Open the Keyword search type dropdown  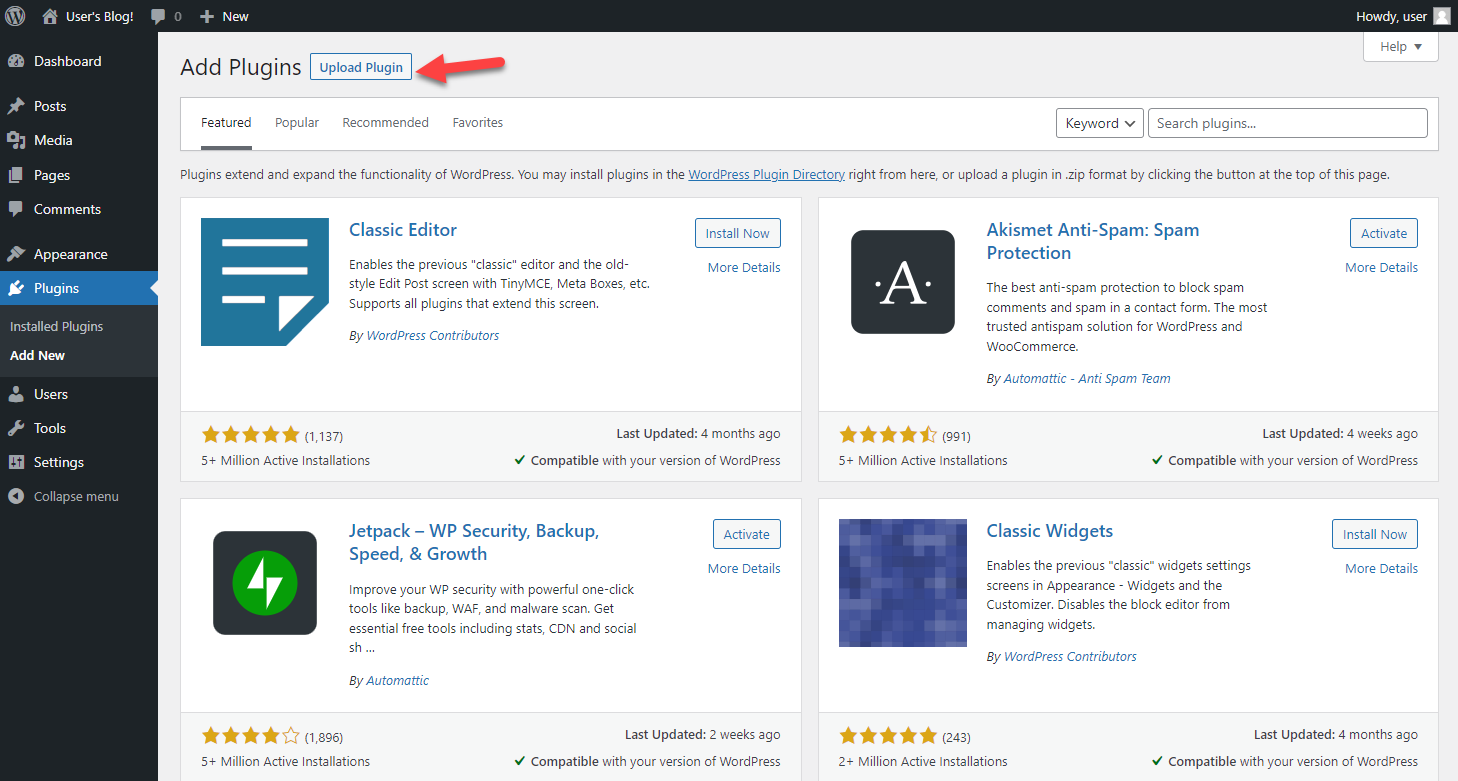click(x=1100, y=123)
